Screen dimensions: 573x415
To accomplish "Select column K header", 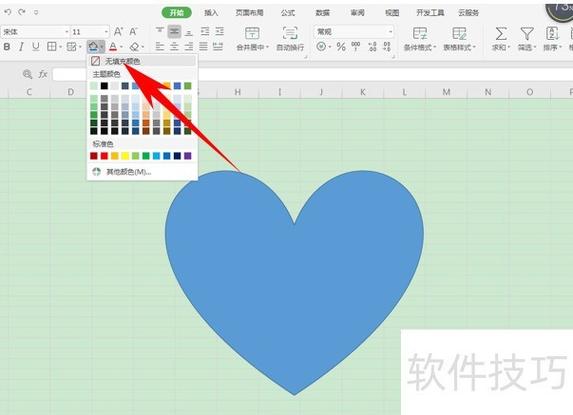I will (x=363, y=92).
